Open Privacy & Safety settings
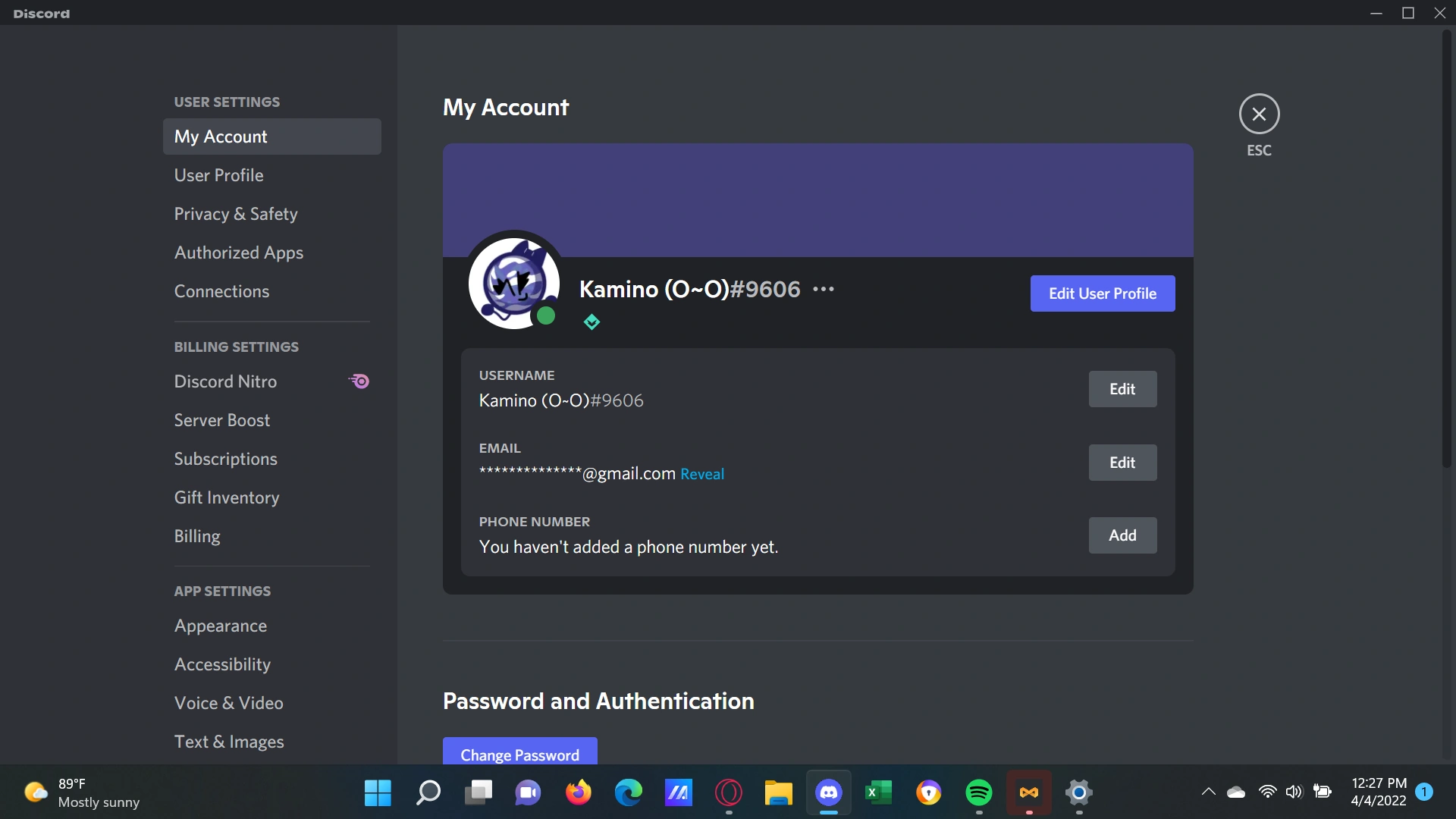The image size is (1456, 819). (x=236, y=214)
